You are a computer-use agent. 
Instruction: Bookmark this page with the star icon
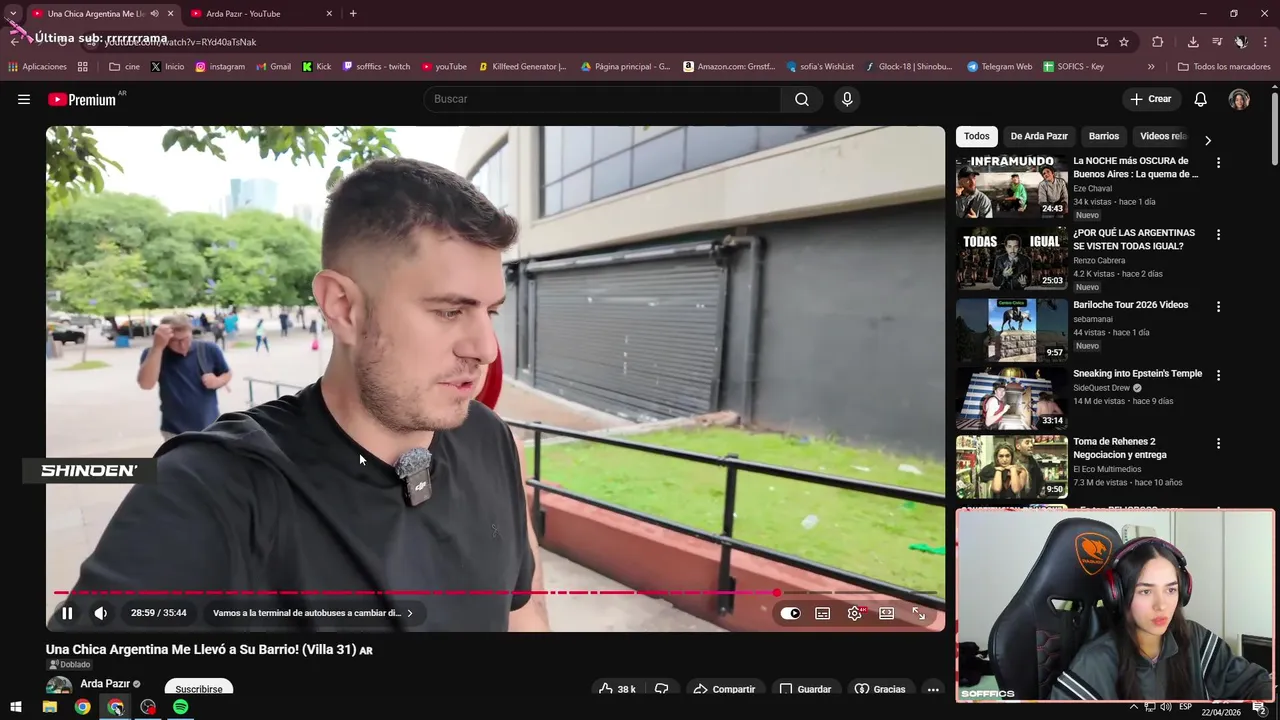(x=1124, y=42)
